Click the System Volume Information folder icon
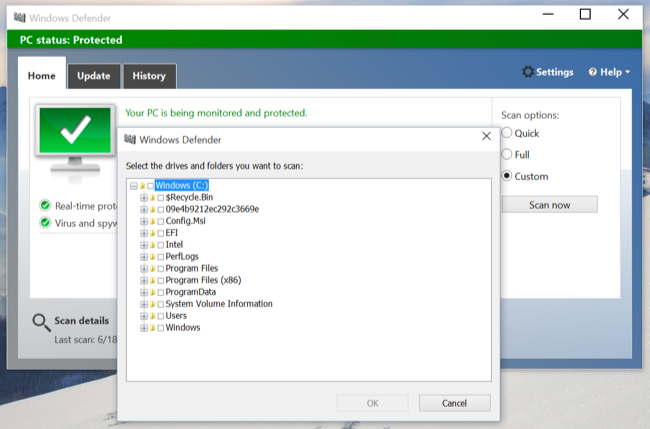 (x=152, y=304)
